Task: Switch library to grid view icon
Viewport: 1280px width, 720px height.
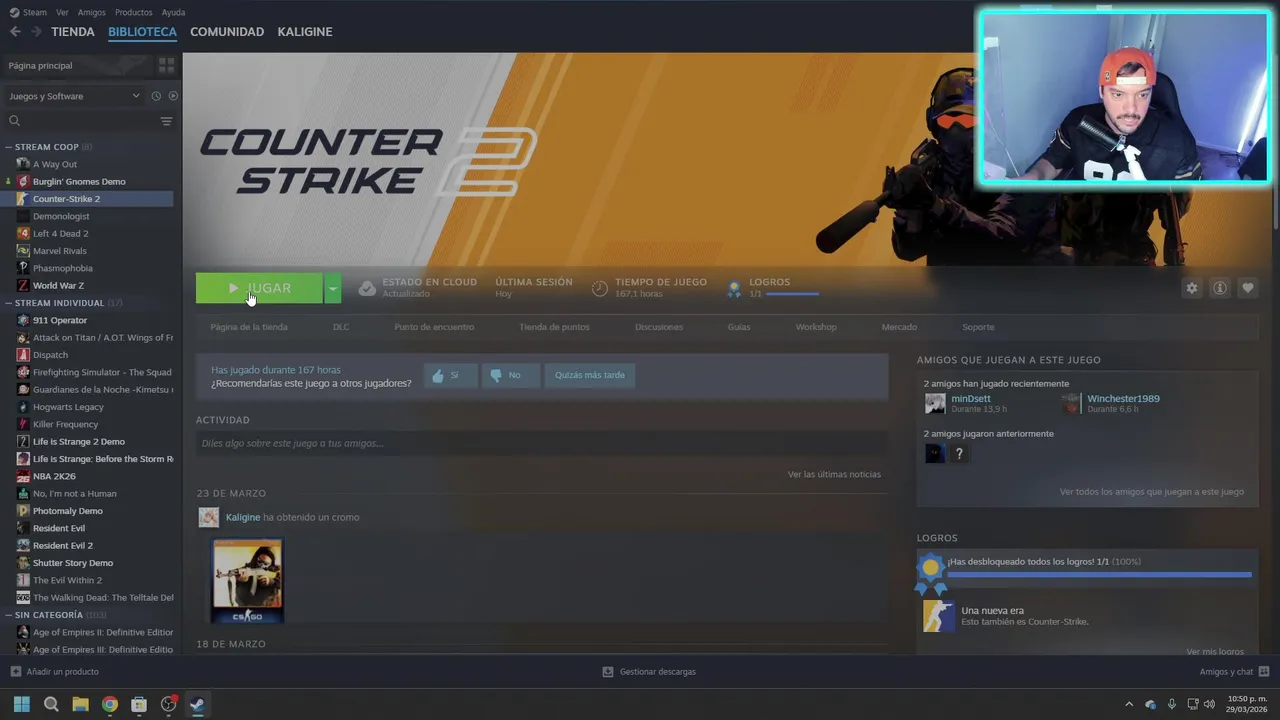Action: (166, 65)
